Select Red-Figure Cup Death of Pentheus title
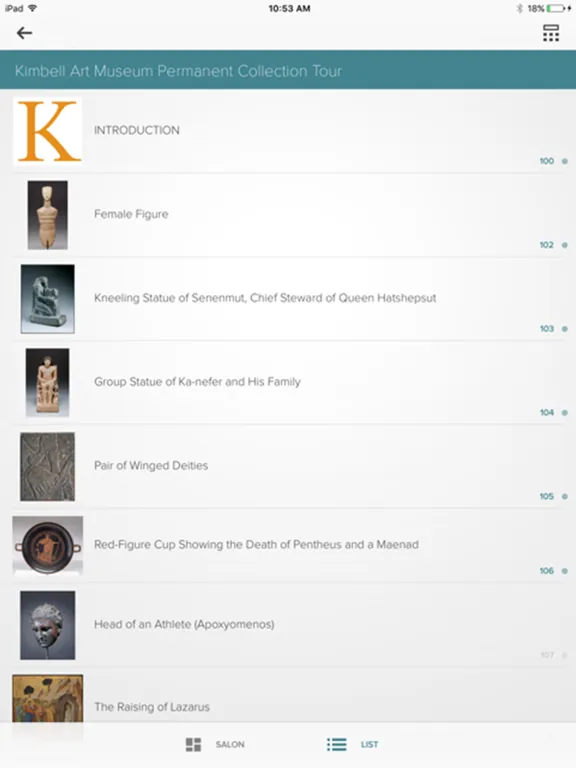Screen dimensions: 576x768 [x=256, y=545]
